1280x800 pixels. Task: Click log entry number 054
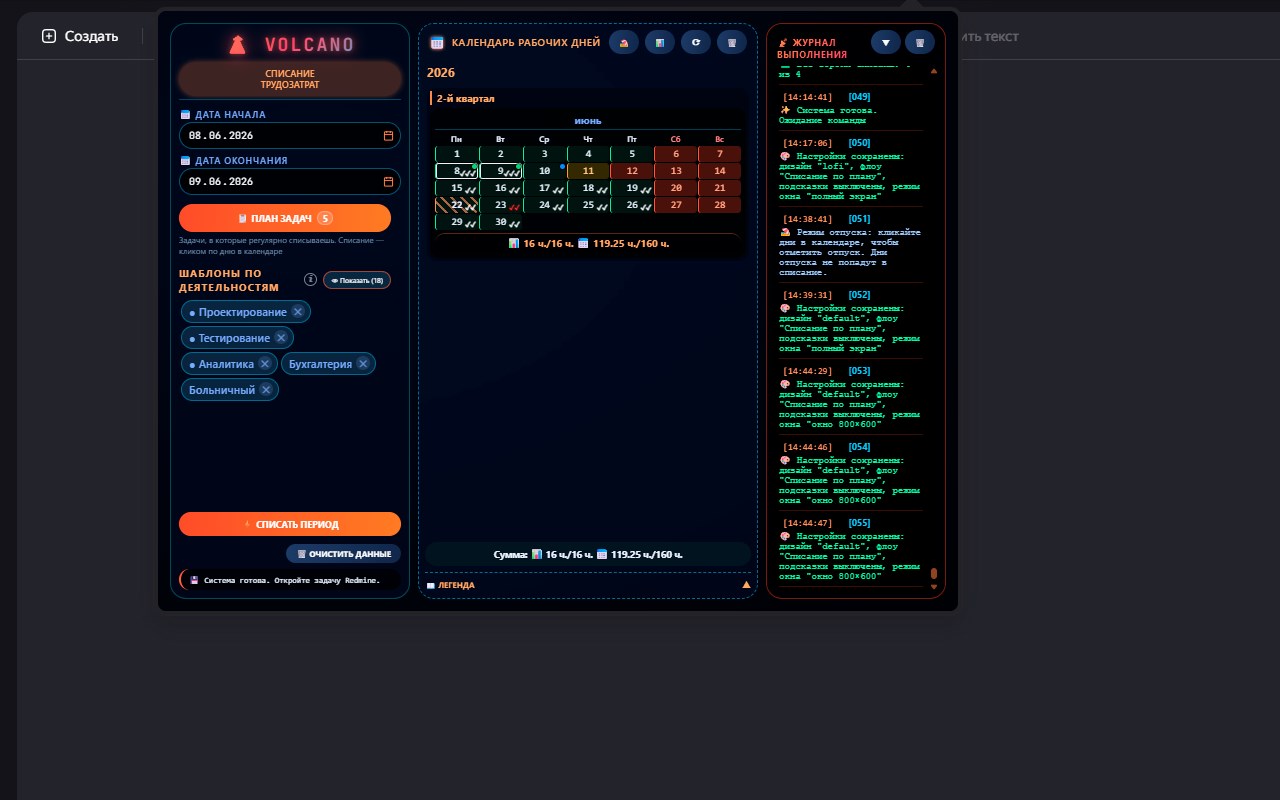851,474
